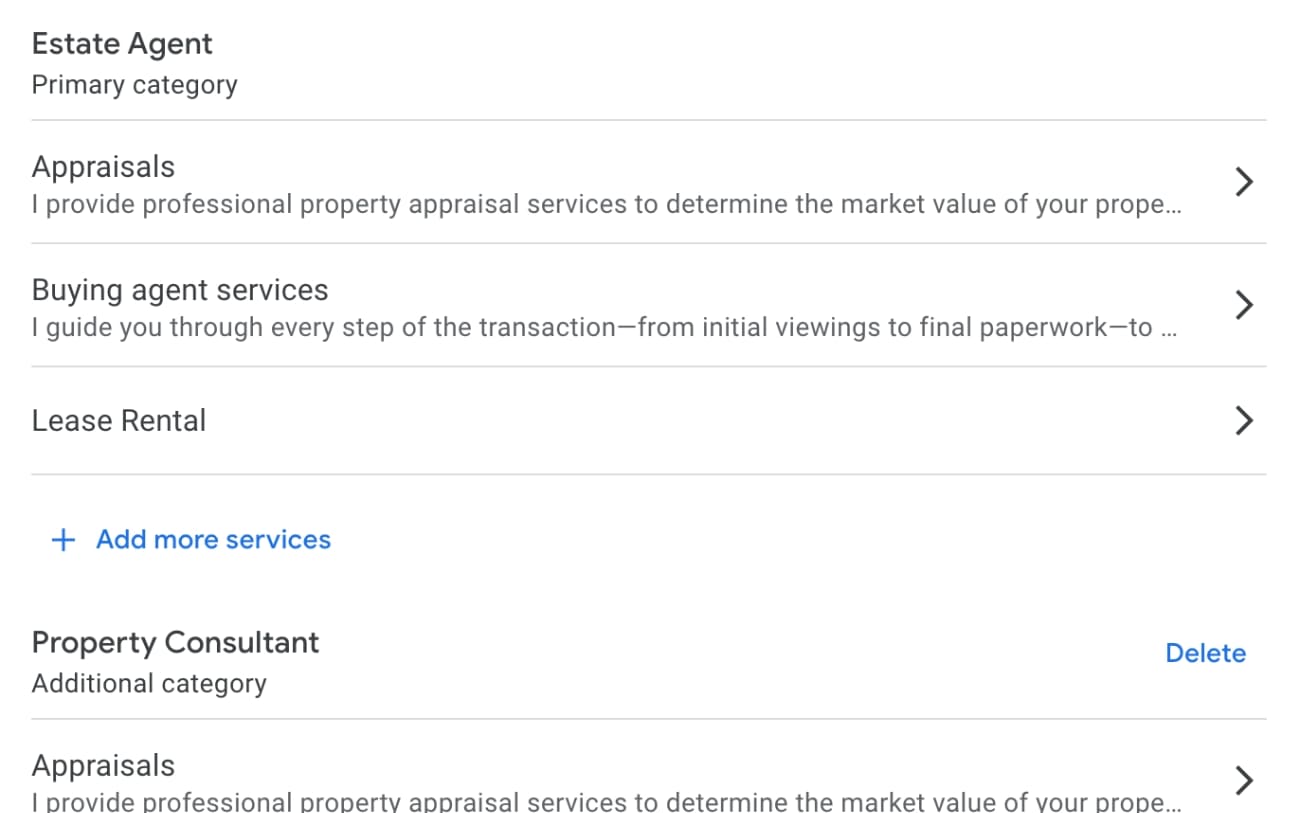Expand Appraisals chevron under Estate Agent

pyautogui.click(x=1244, y=182)
